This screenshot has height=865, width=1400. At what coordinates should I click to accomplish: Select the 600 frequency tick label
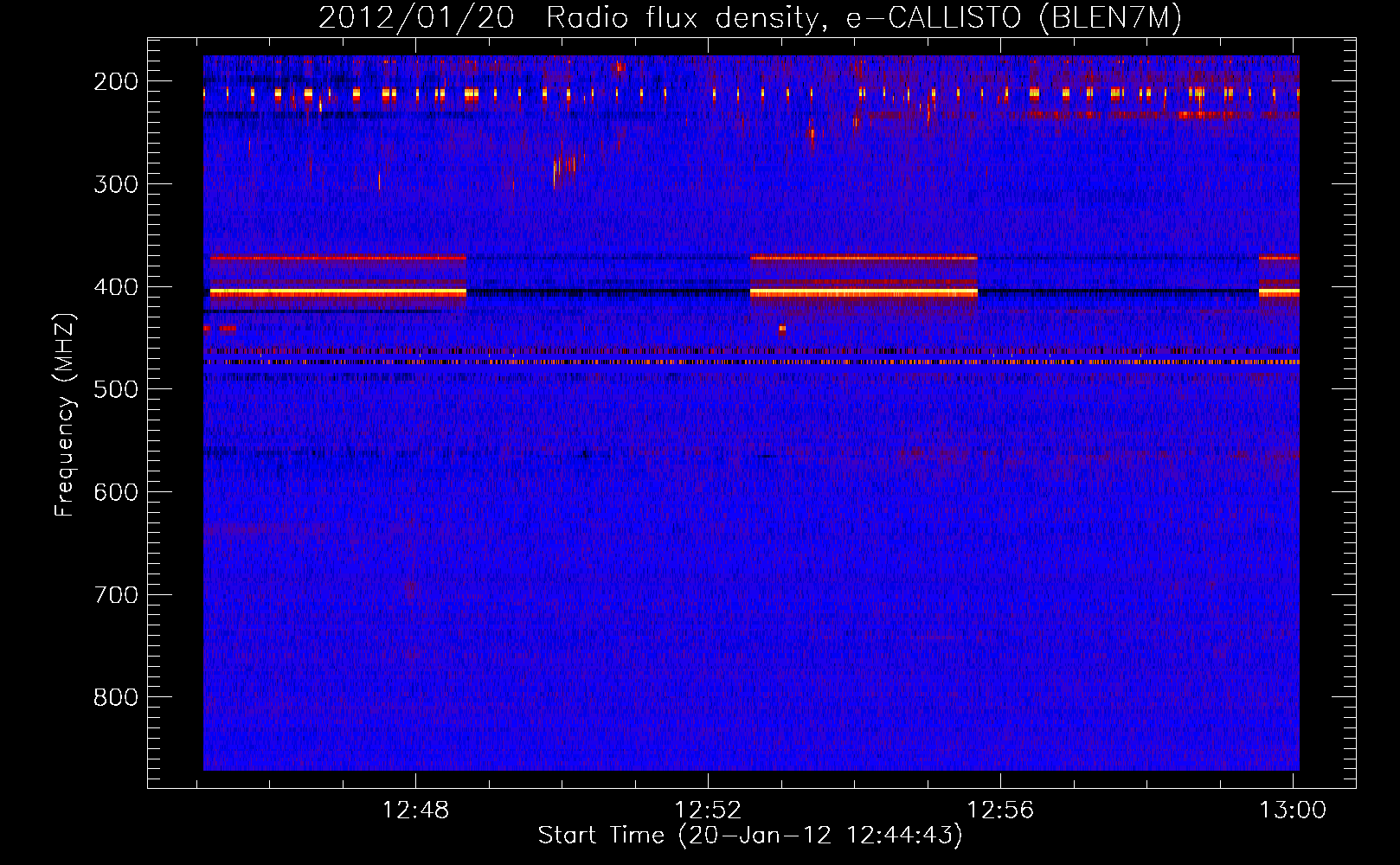(x=116, y=492)
